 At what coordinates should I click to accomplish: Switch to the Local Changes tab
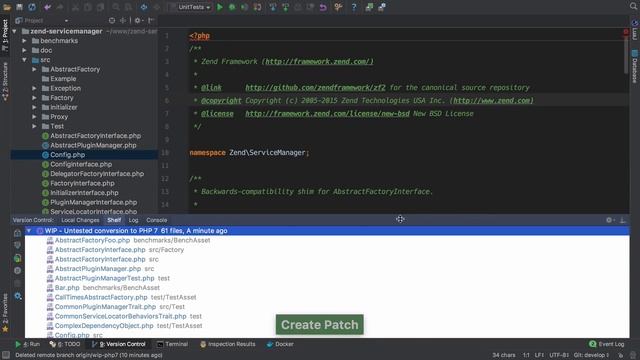[80, 220]
